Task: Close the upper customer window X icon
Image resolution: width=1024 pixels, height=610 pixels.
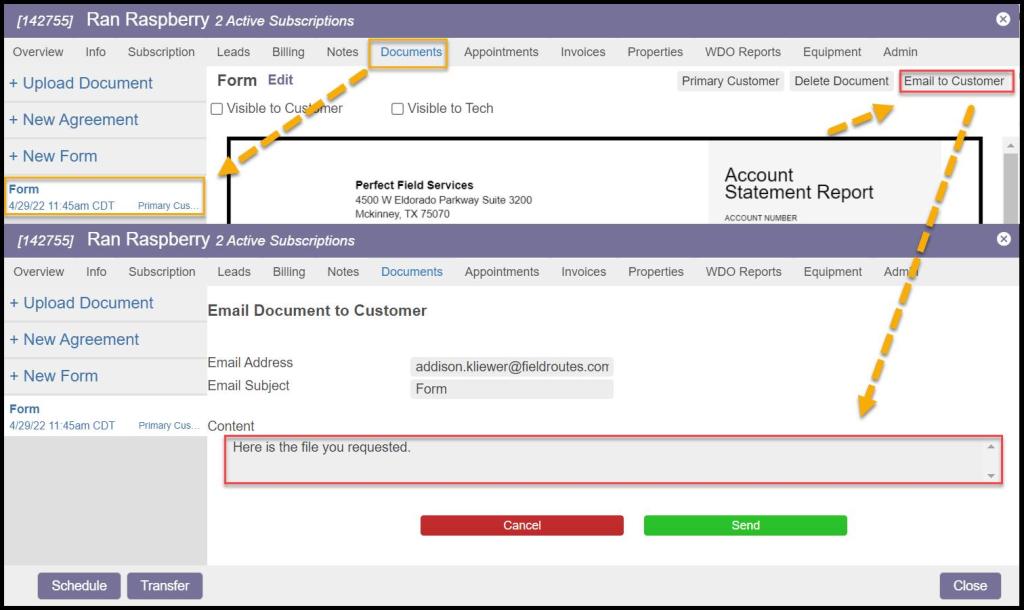Action: (x=1003, y=19)
